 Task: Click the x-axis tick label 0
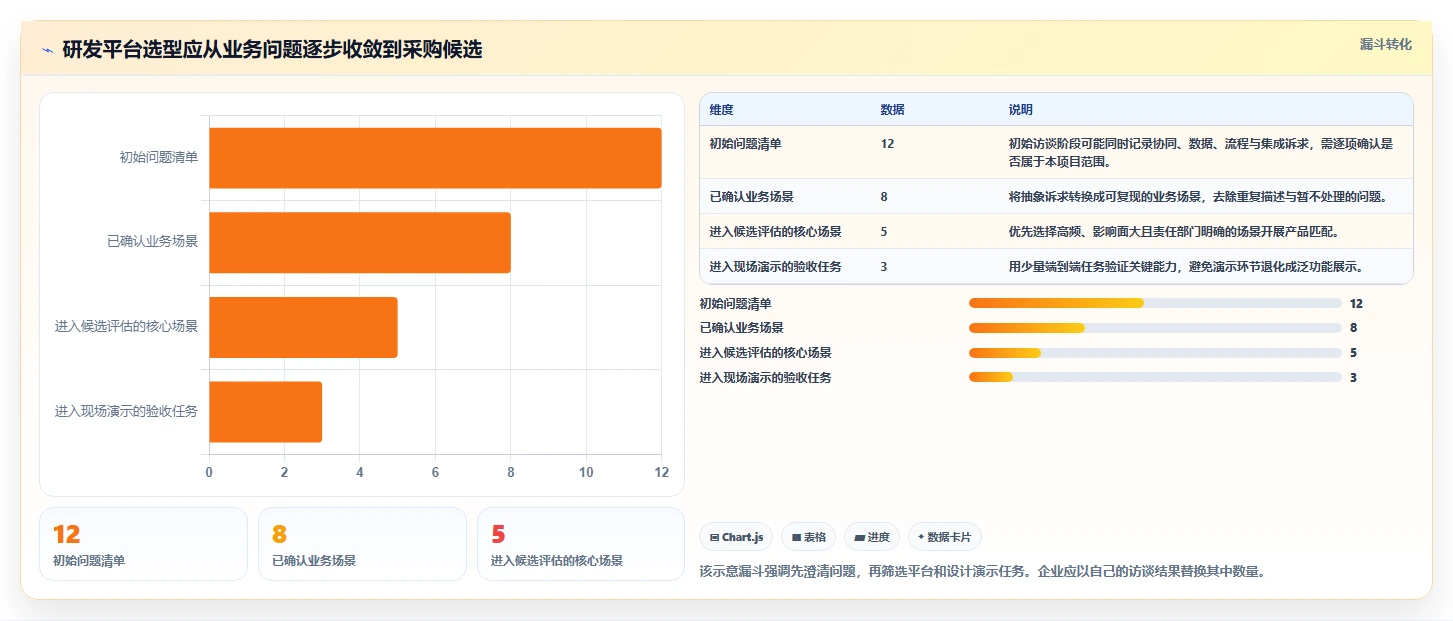(209, 473)
